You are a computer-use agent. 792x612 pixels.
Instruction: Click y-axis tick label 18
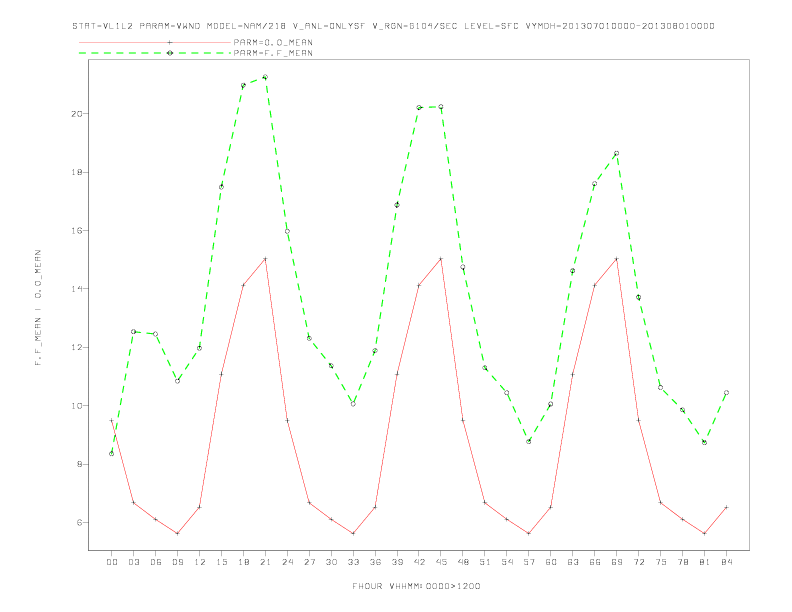[x=76, y=172]
